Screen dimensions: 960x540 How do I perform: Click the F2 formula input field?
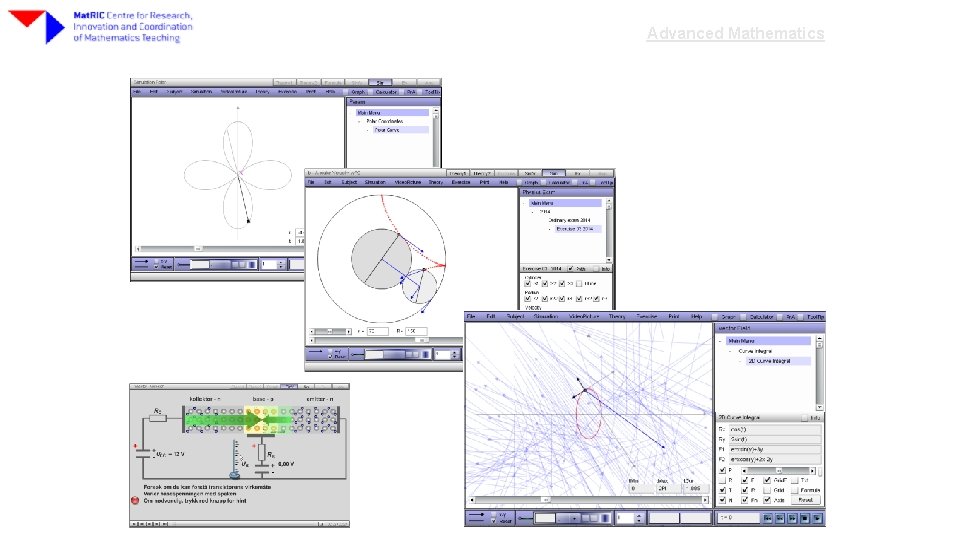click(775, 459)
